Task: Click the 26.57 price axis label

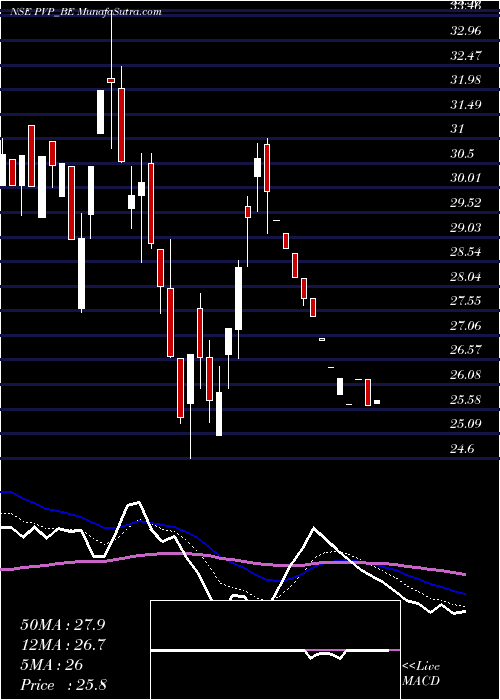Action: (466, 350)
